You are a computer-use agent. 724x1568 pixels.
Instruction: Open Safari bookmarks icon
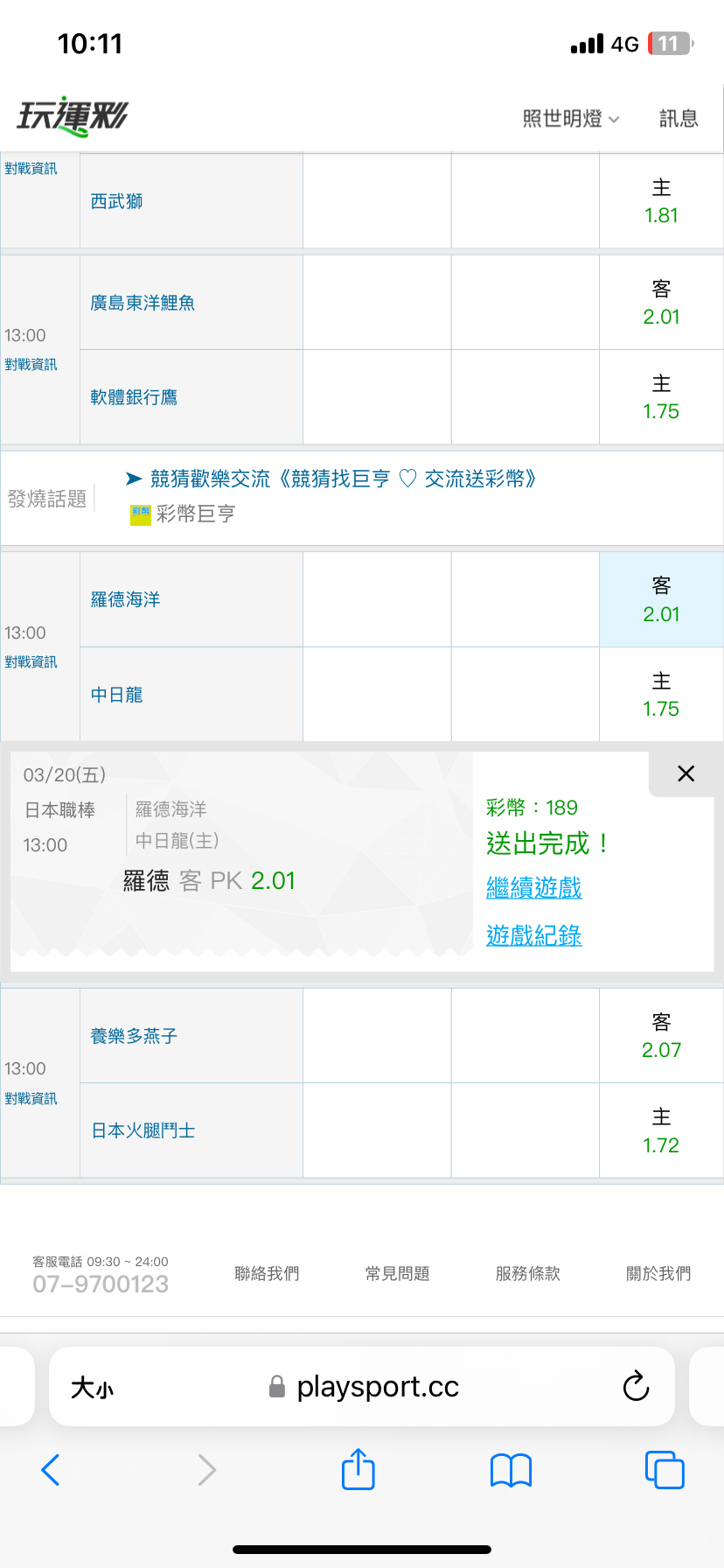coord(512,1470)
